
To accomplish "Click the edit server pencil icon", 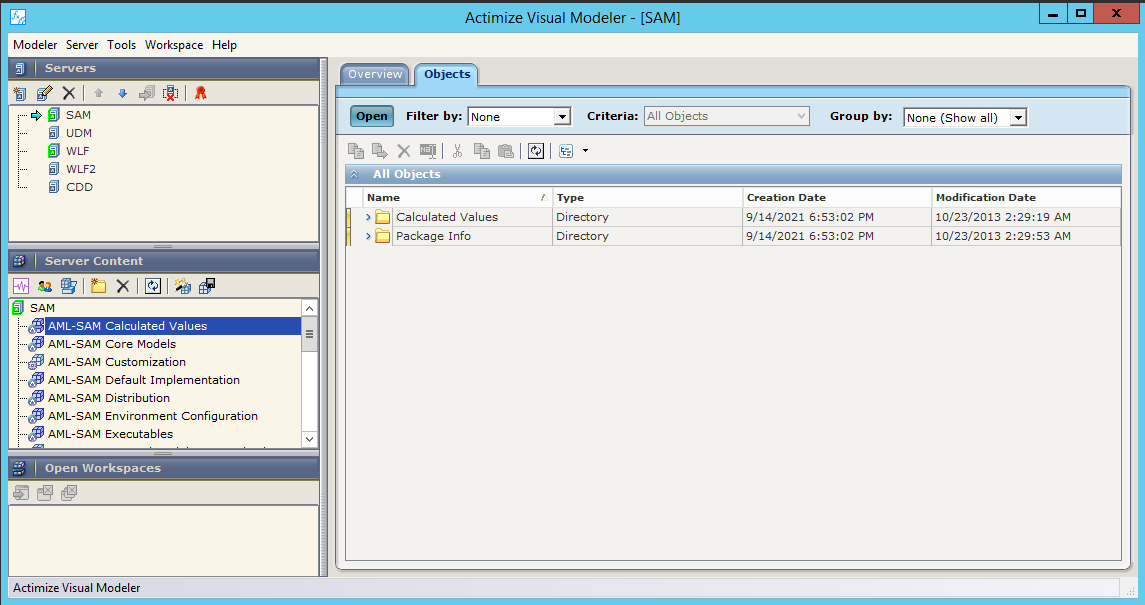I will pos(45,93).
